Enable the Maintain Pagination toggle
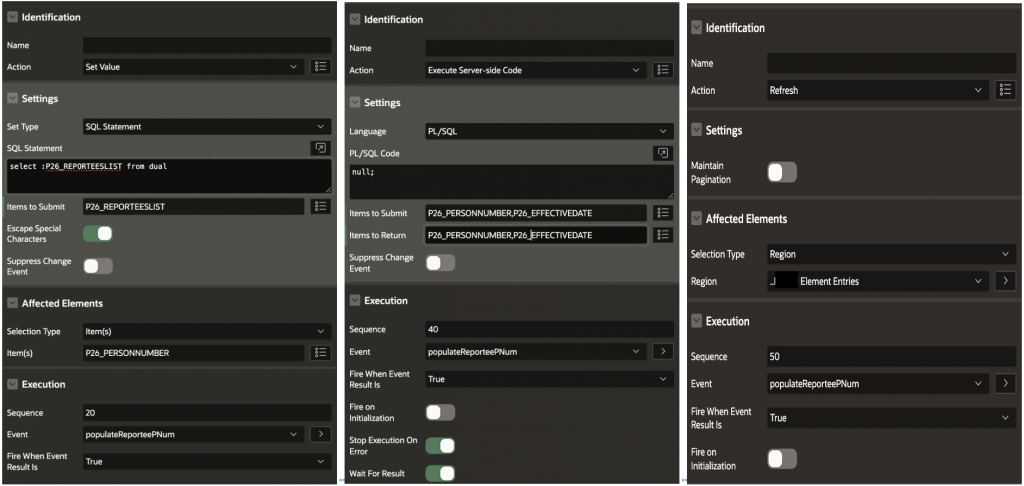1024x486 pixels. [782, 172]
